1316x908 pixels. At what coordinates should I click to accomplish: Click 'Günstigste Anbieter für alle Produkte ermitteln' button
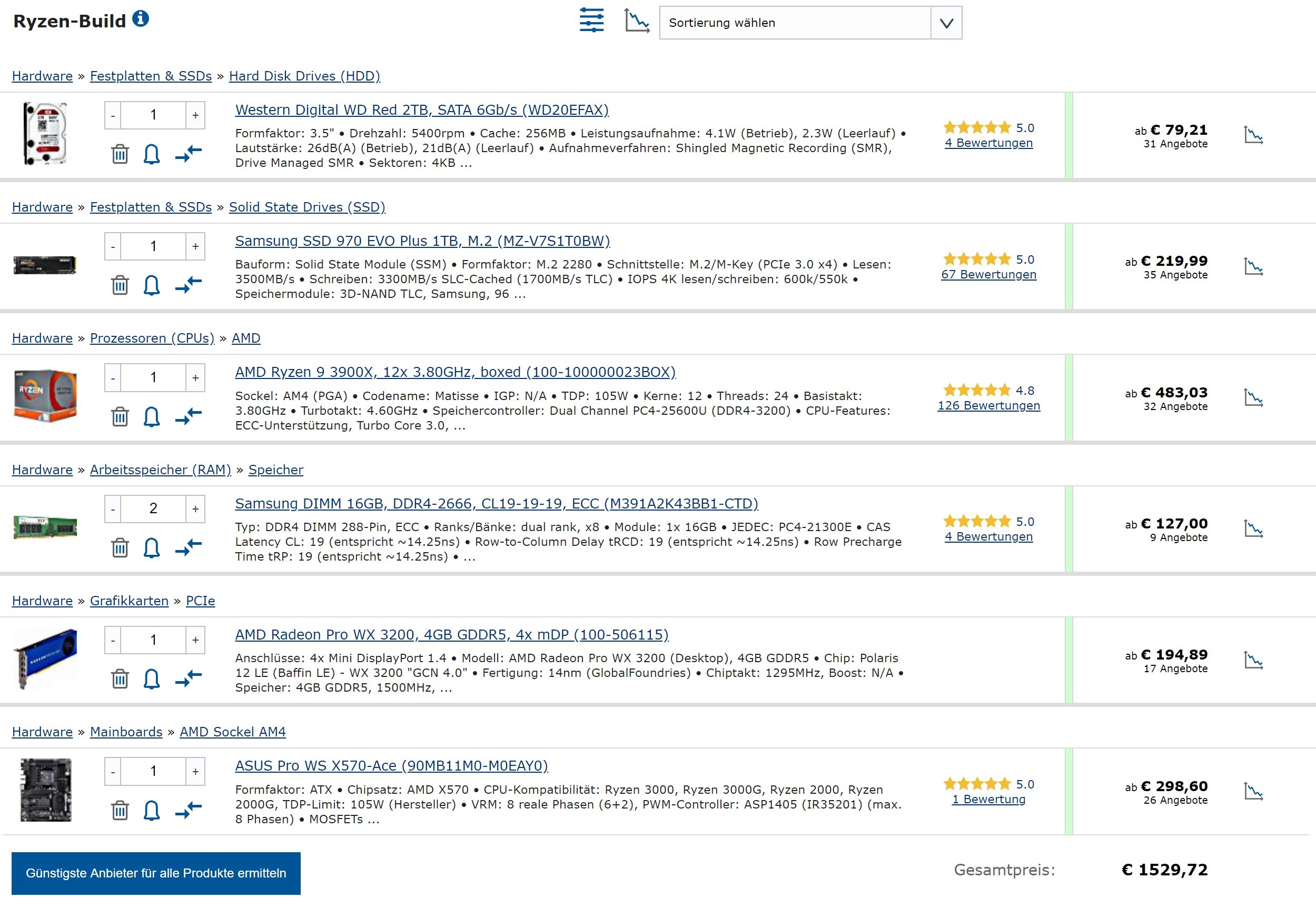coord(156,873)
